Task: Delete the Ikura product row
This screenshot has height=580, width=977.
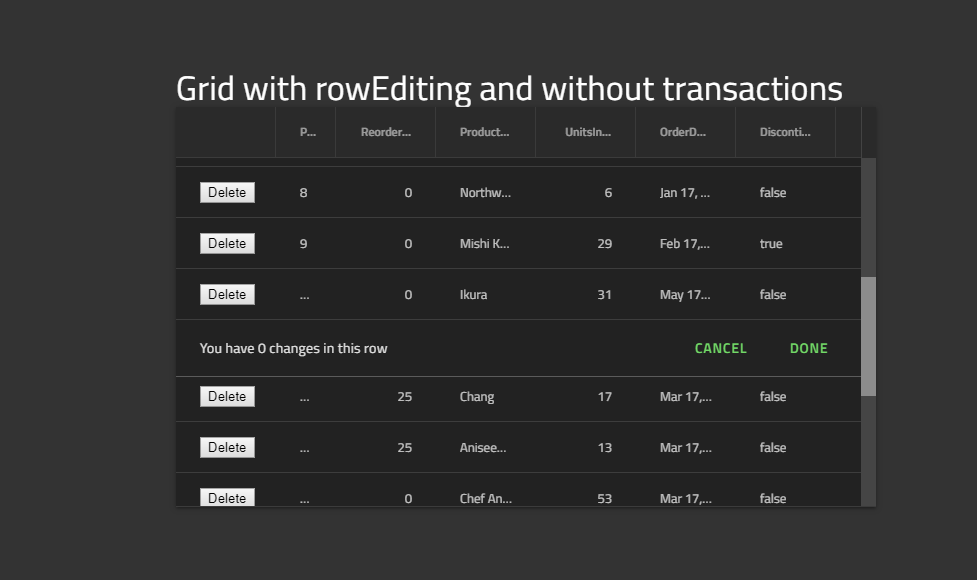Action: tap(227, 294)
